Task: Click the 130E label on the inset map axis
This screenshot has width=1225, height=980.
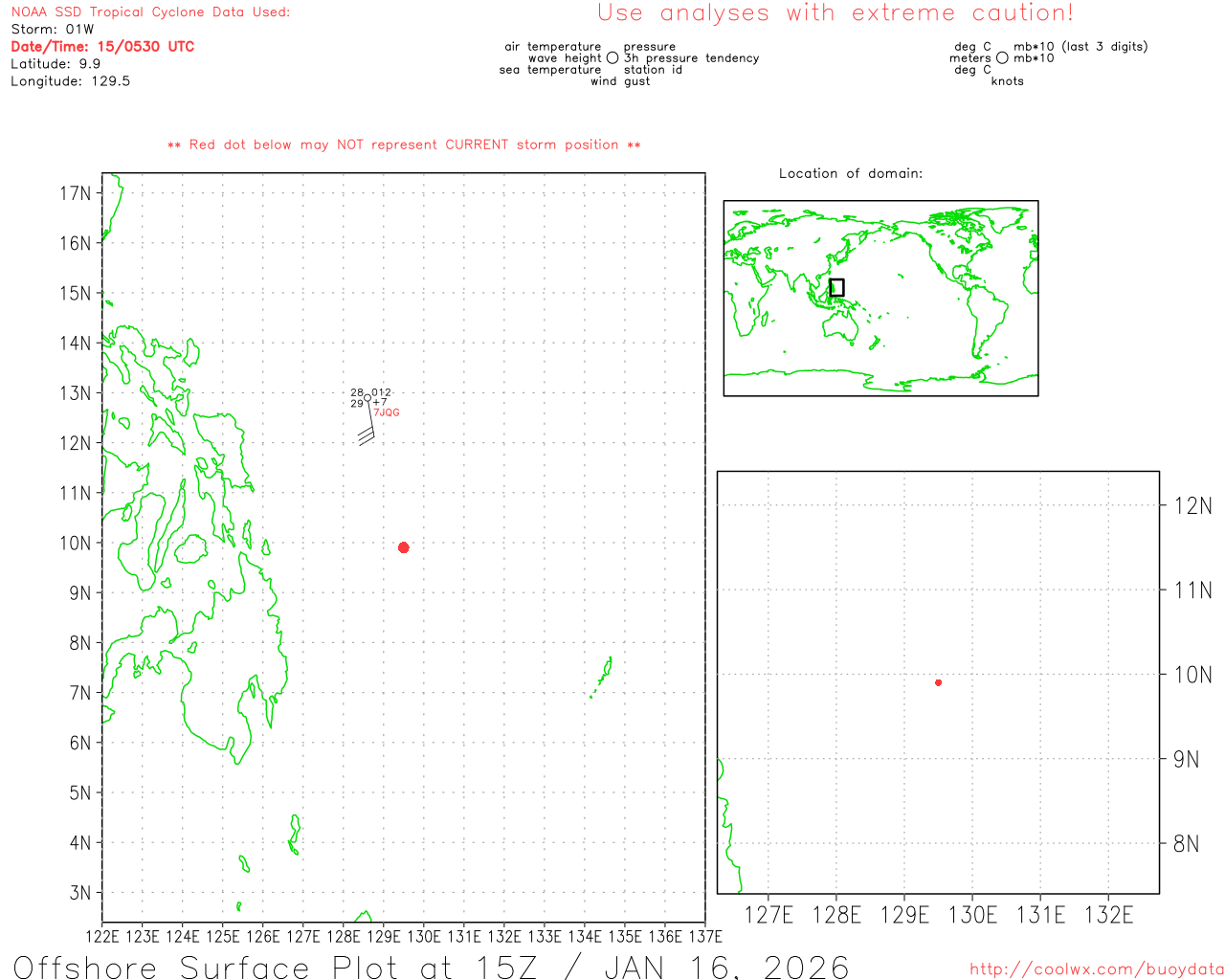Action: coord(971,915)
